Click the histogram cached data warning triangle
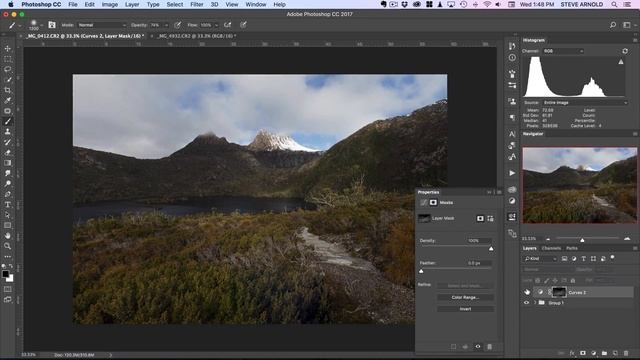Screen dimensions: 640x360 pos(621,62)
